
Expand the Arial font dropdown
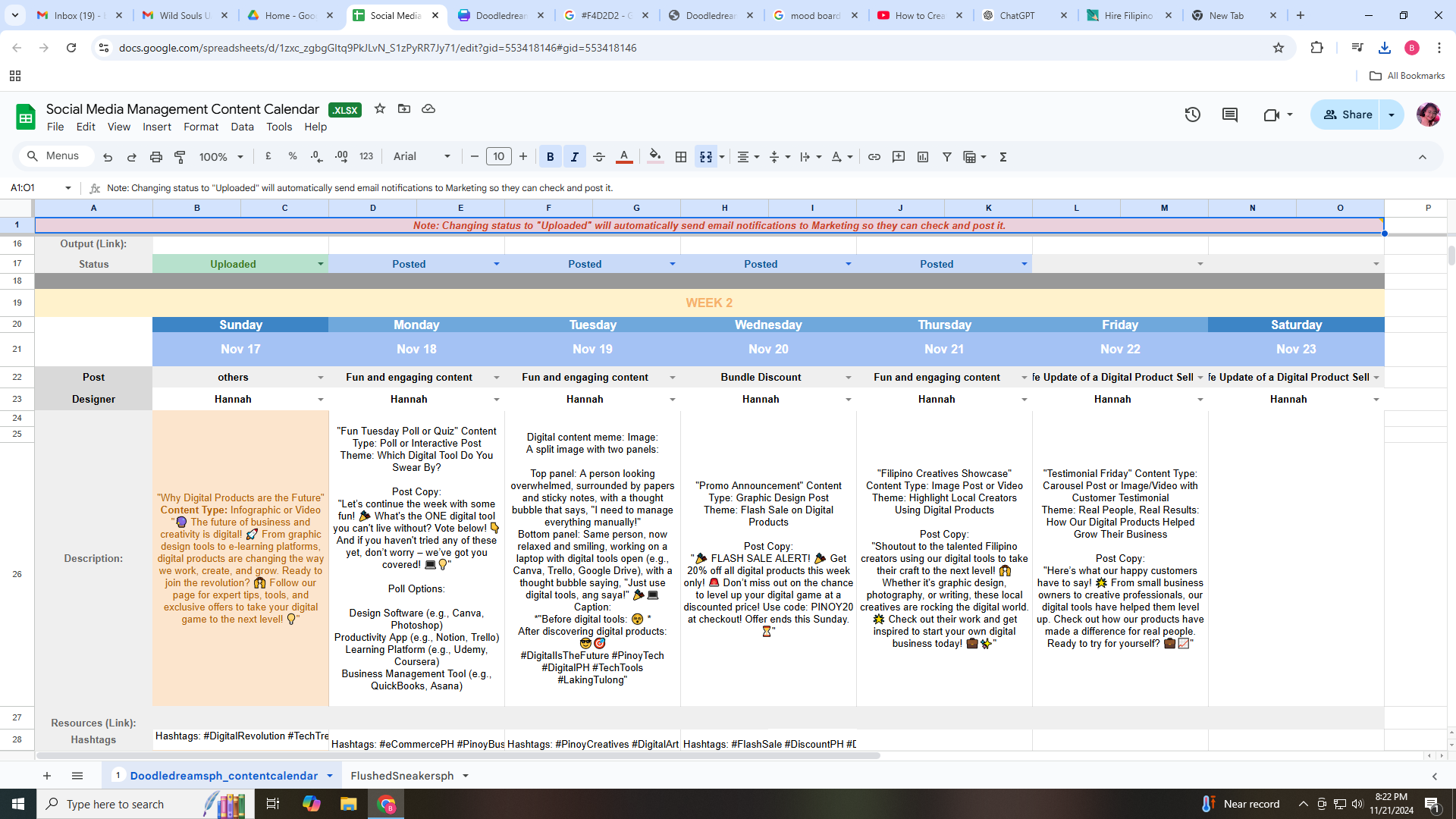coord(422,157)
